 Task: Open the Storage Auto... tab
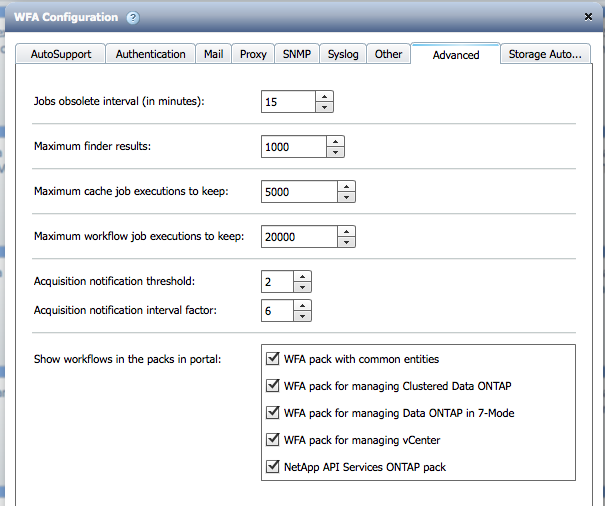tap(545, 54)
